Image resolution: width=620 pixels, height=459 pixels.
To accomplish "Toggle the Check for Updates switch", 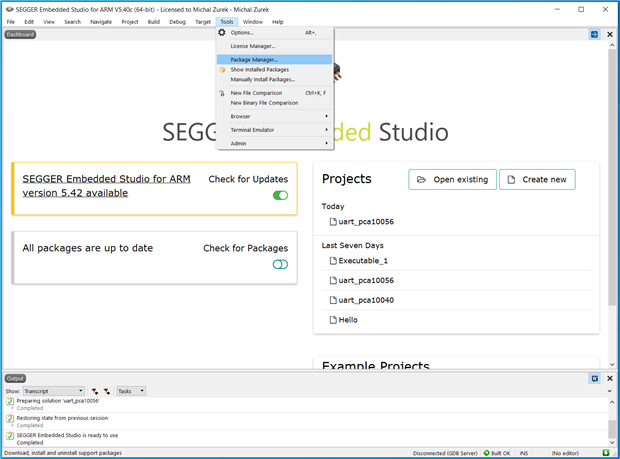I will (x=280, y=195).
